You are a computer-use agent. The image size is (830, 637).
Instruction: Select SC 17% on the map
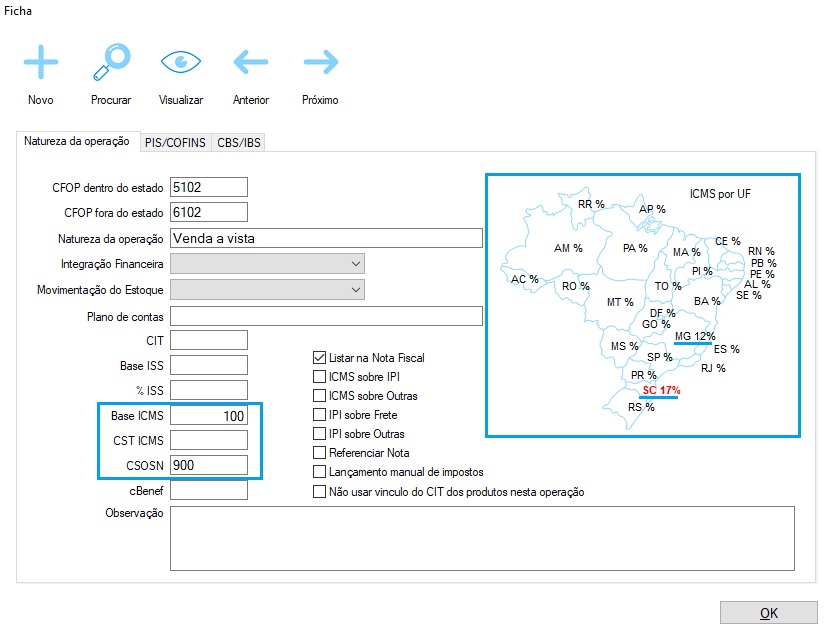point(661,390)
